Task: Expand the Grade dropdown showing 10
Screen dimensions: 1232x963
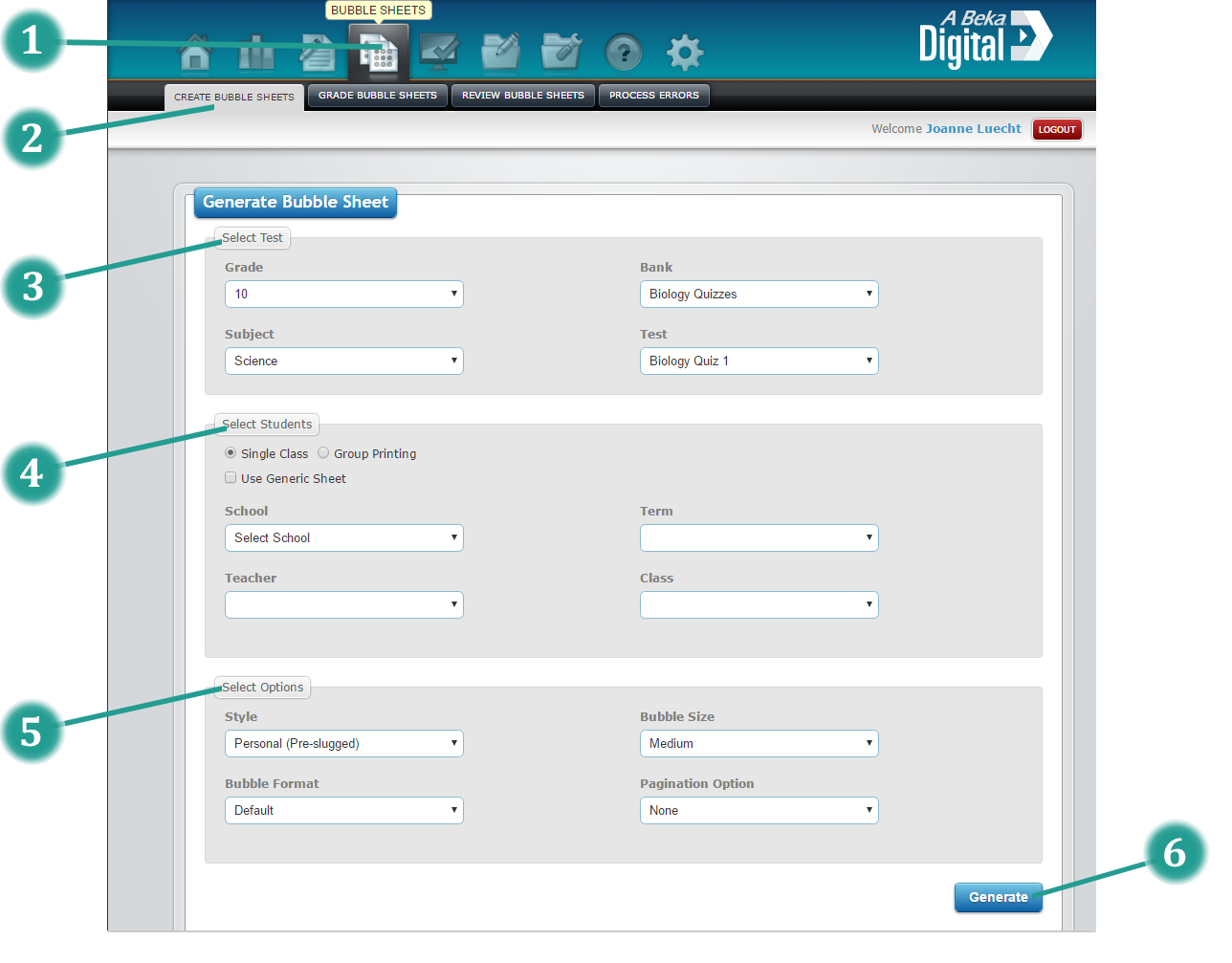Action: [x=343, y=294]
